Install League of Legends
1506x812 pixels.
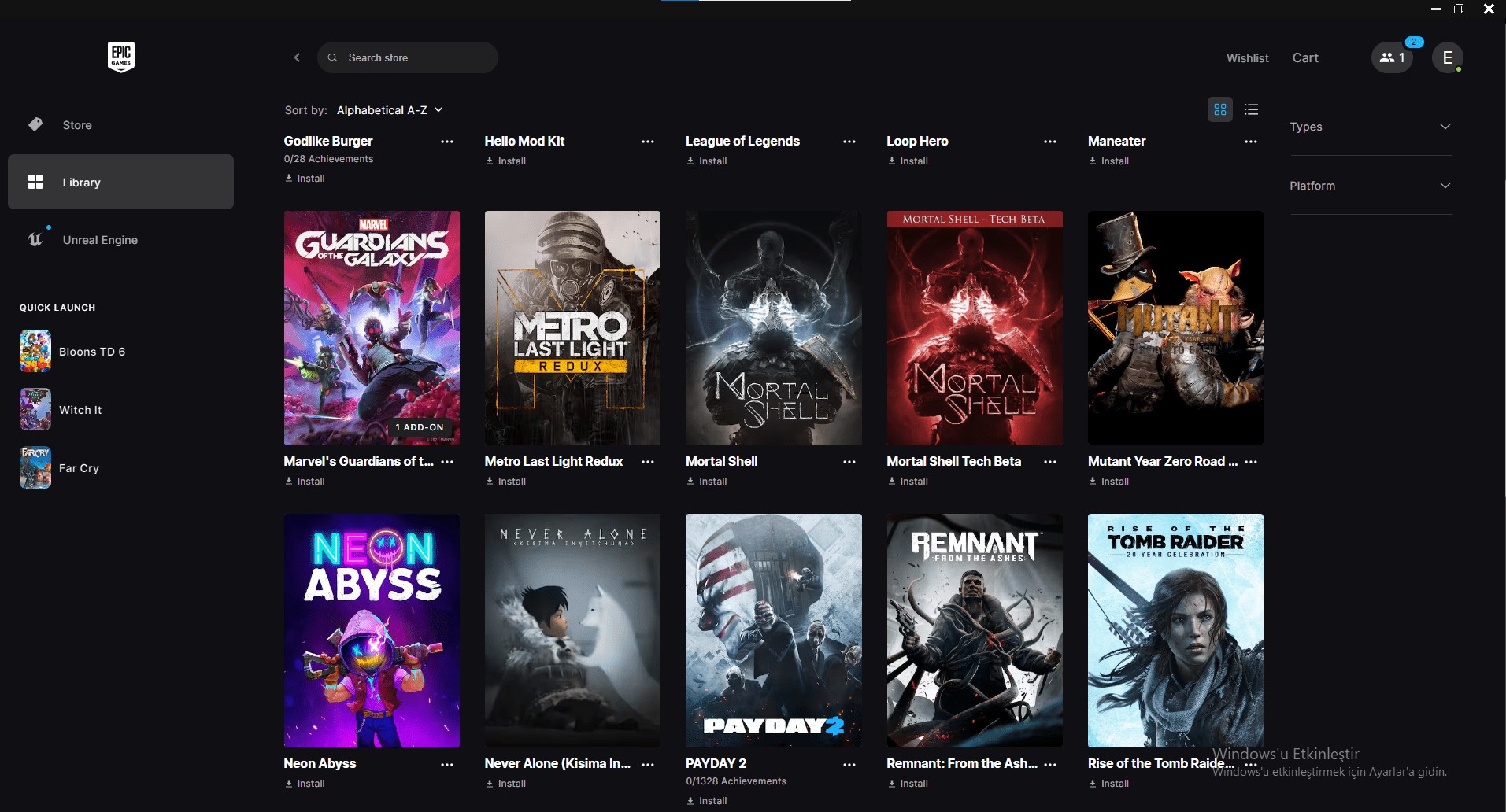706,161
